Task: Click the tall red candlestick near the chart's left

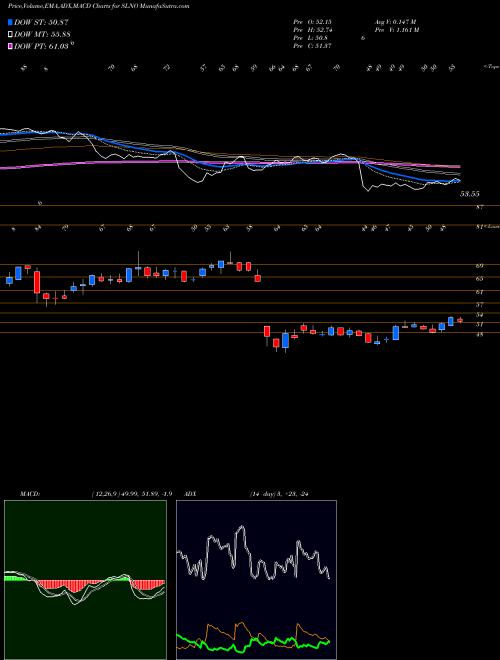Action: click(37, 282)
